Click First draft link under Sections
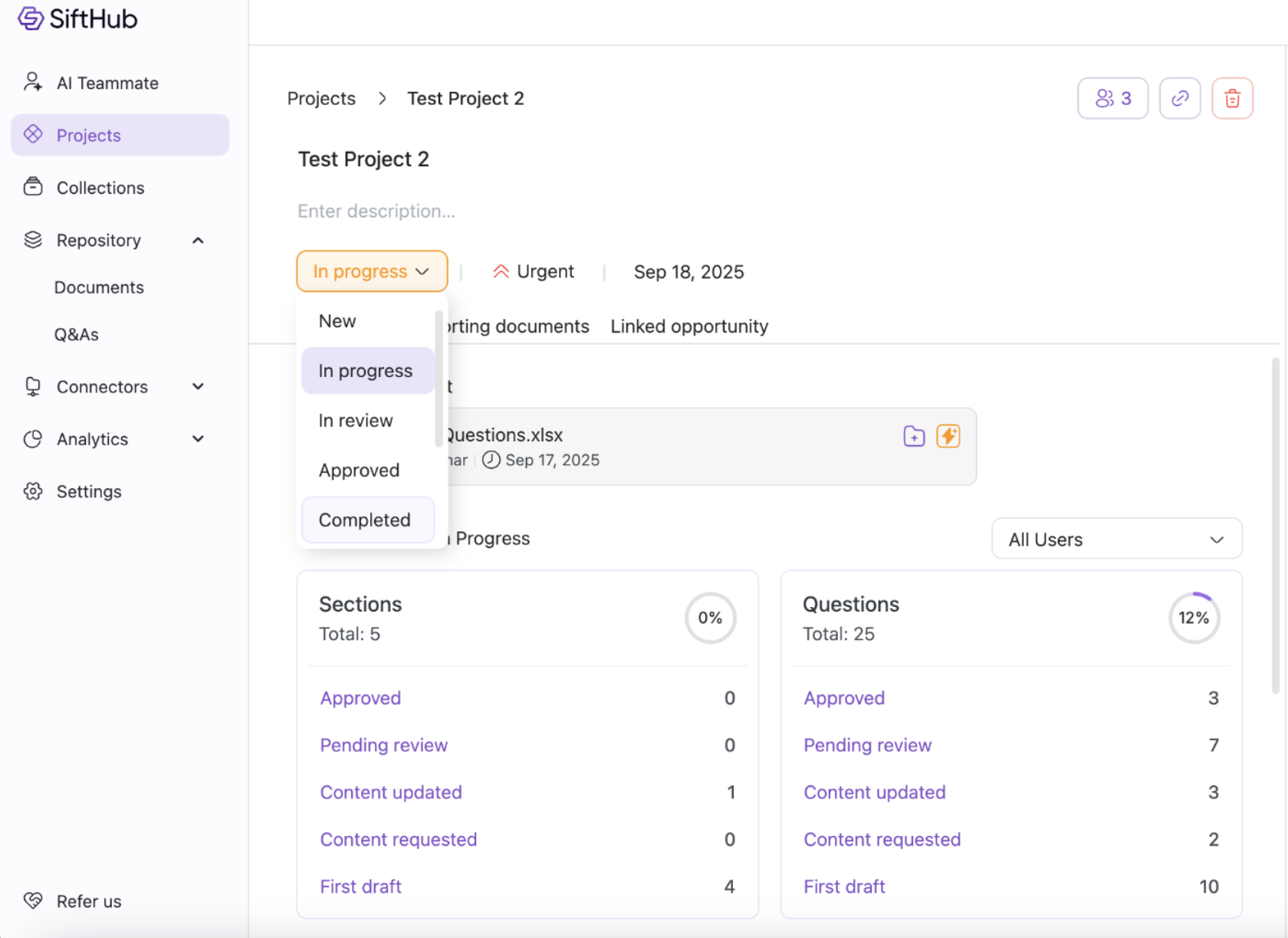 tap(360, 887)
